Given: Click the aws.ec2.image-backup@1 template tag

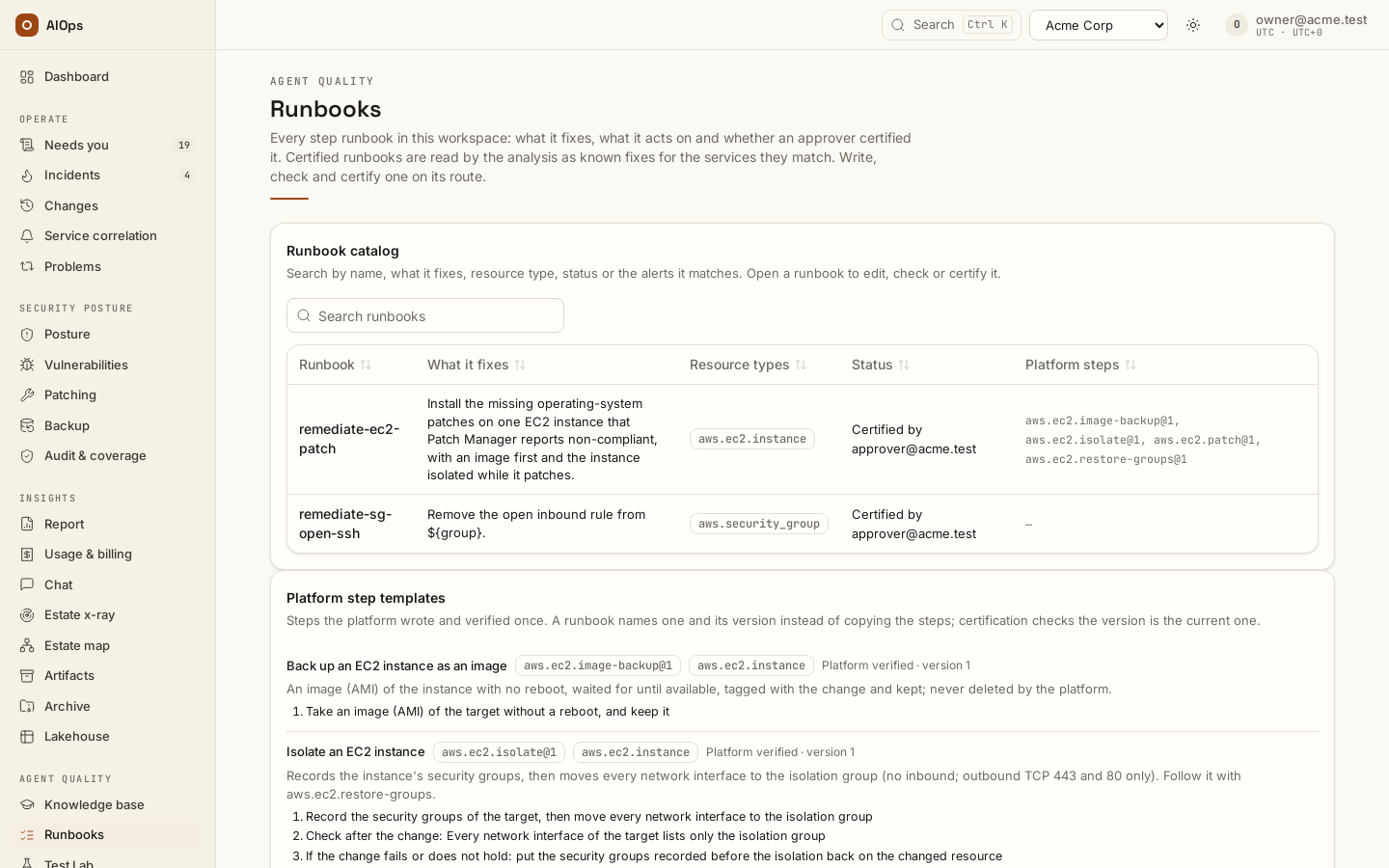Looking at the screenshot, I should [x=598, y=665].
